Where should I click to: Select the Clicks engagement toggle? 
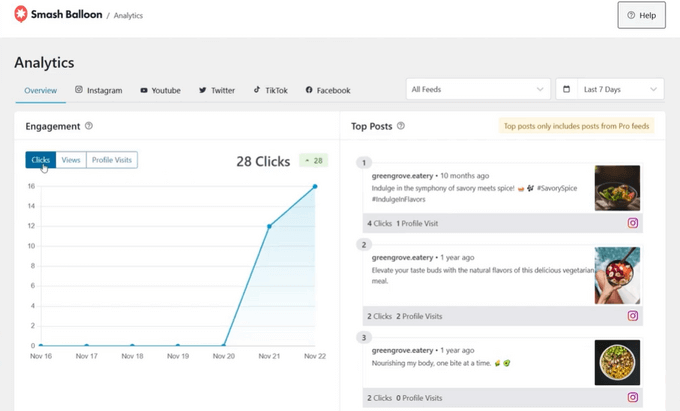pyautogui.click(x=41, y=160)
